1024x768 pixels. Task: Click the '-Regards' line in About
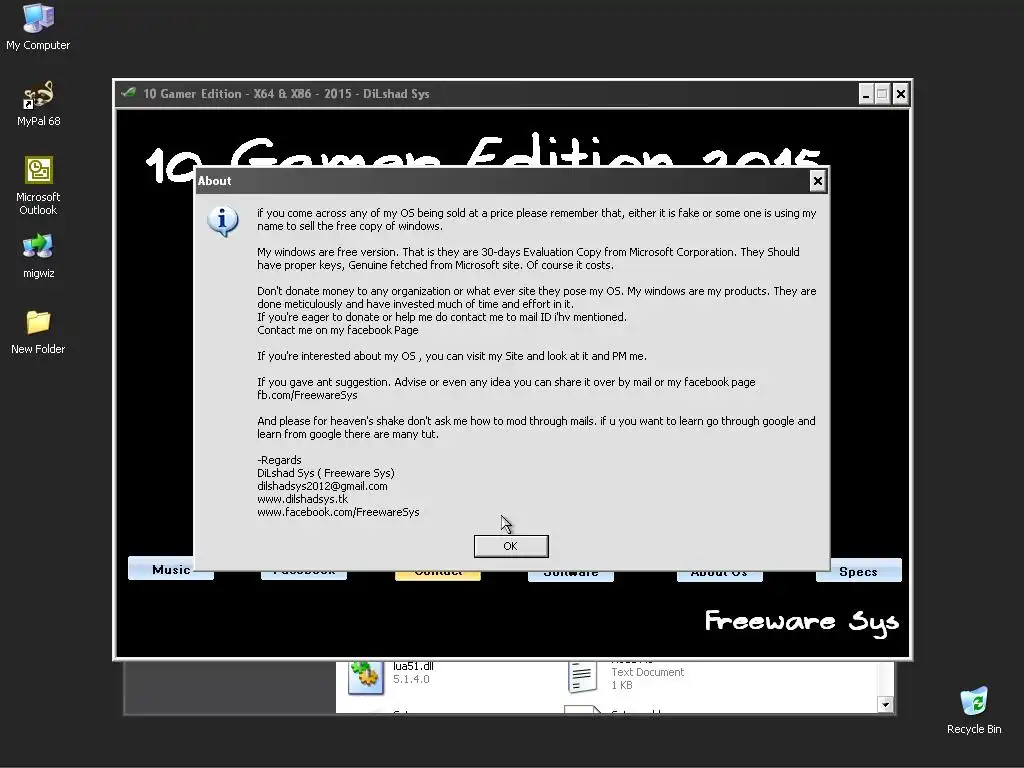pos(279,460)
